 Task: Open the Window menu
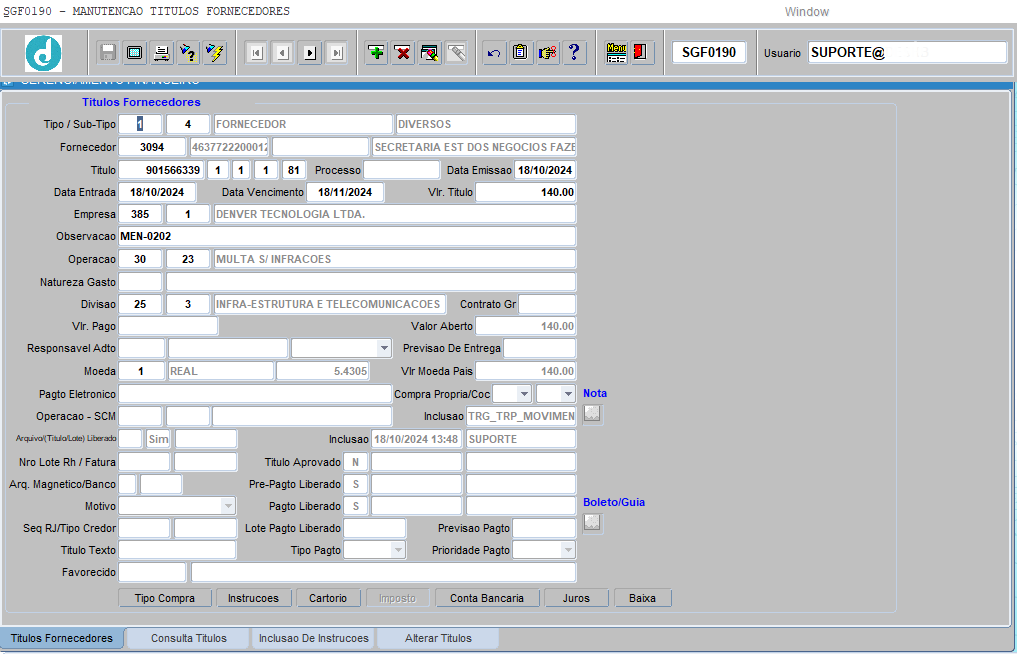(807, 12)
